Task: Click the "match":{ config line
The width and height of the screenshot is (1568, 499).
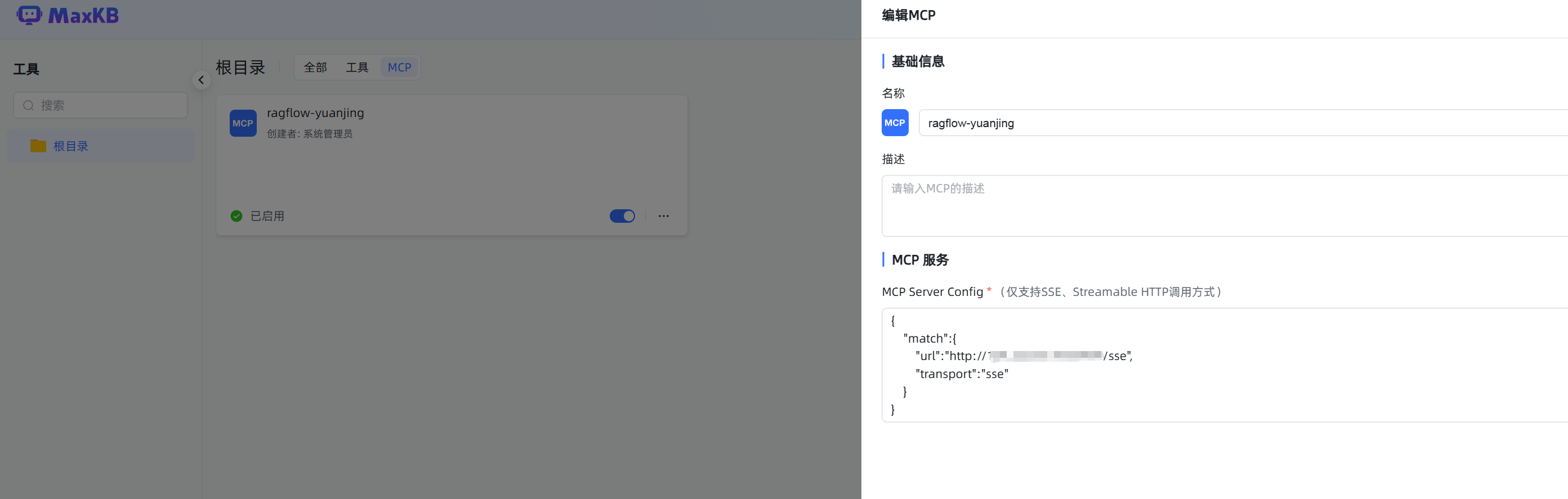Action: tap(930, 338)
